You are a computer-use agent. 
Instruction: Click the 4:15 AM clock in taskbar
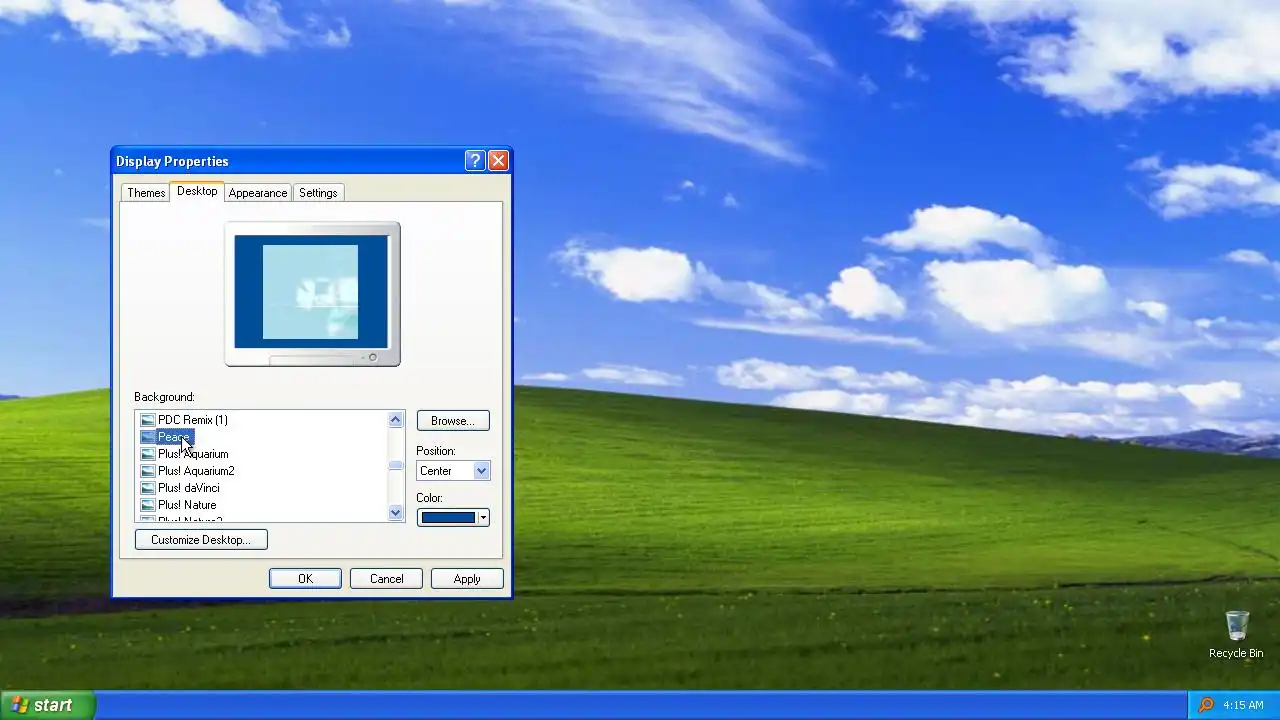(x=1243, y=705)
